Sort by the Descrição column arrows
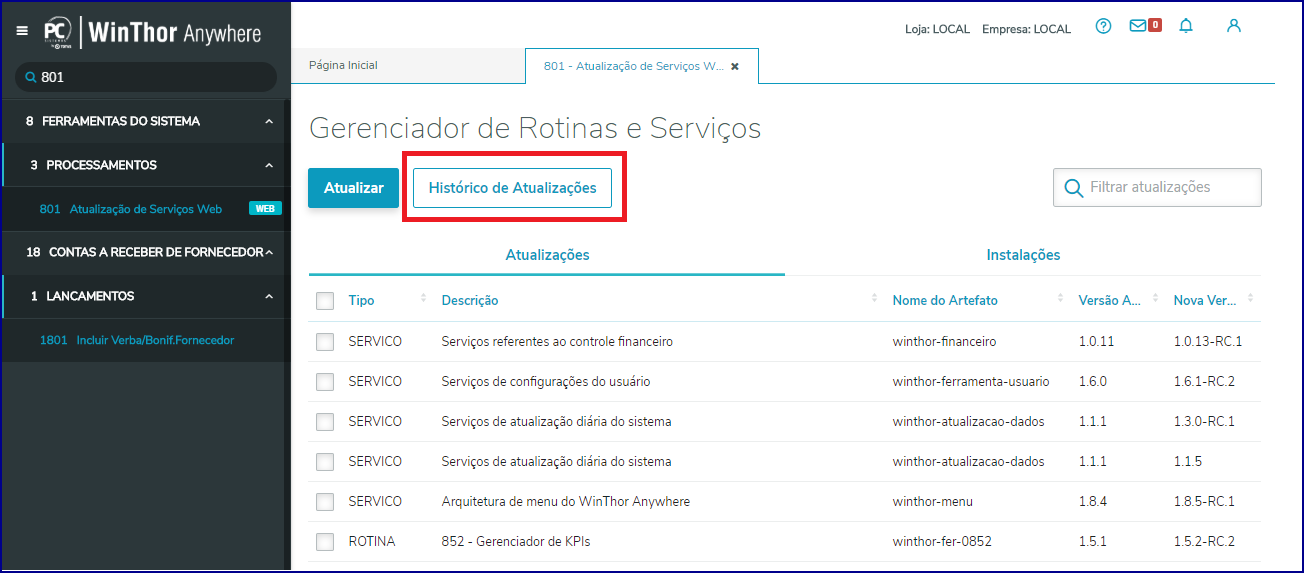This screenshot has width=1304, height=573. pyautogui.click(x=874, y=299)
